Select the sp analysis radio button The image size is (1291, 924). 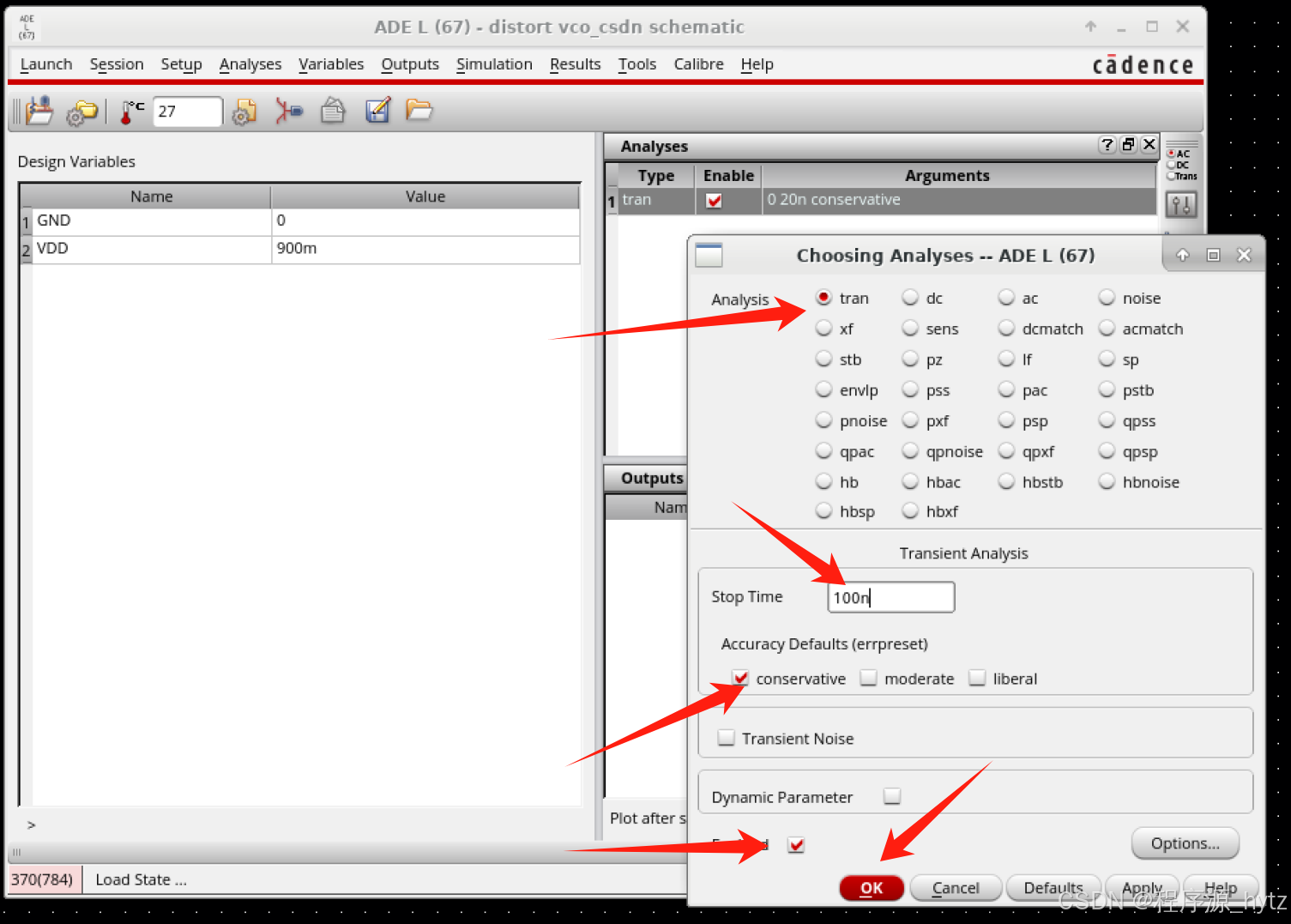(1107, 359)
